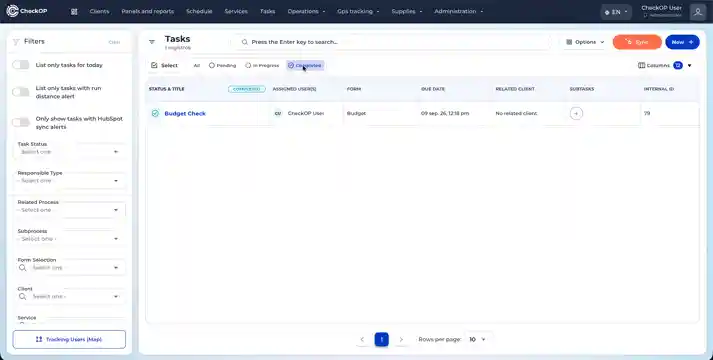
Task: Click the orange Sync button
Action: pyautogui.click(x=637, y=42)
